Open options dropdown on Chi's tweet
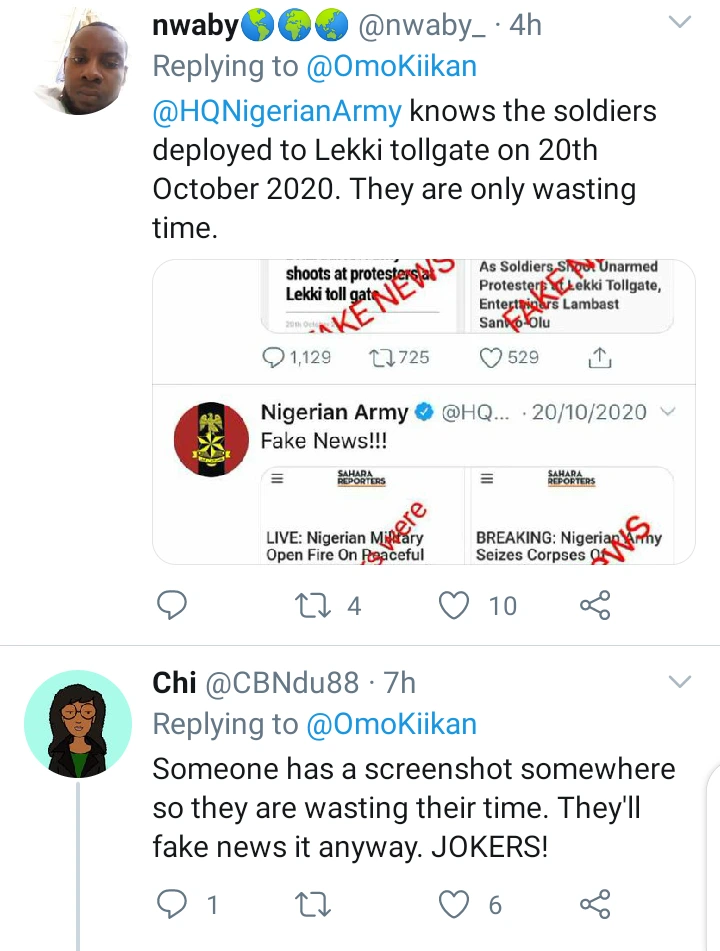The image size is (720, 951). [679, 682]
